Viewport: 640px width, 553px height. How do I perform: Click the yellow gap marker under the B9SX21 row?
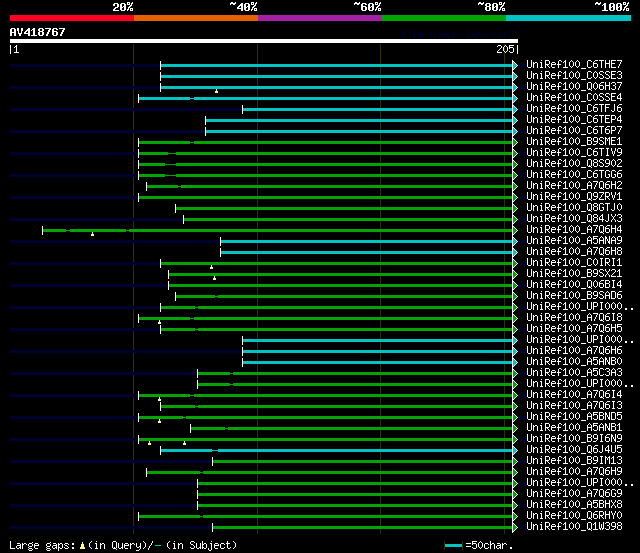pos(214,278)
